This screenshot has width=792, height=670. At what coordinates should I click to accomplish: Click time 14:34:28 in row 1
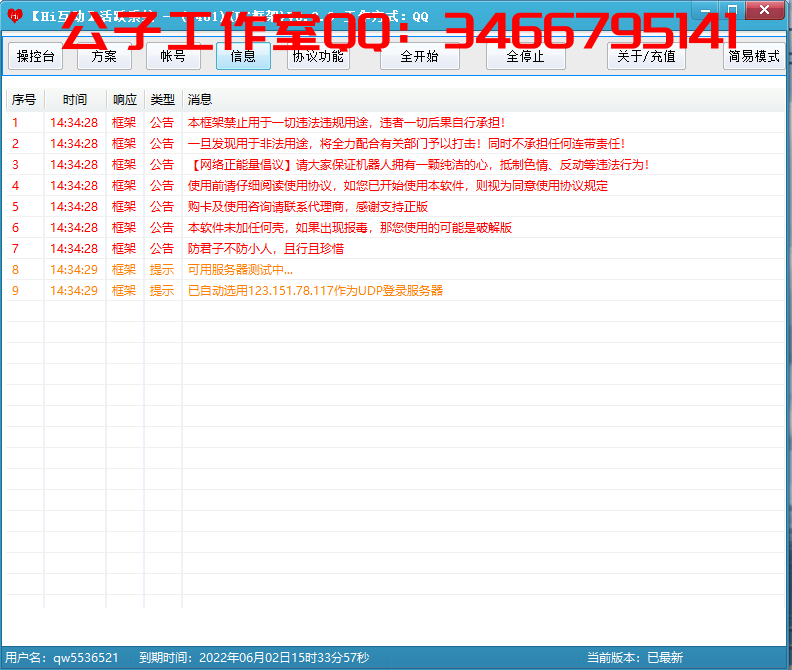[74, 123]
